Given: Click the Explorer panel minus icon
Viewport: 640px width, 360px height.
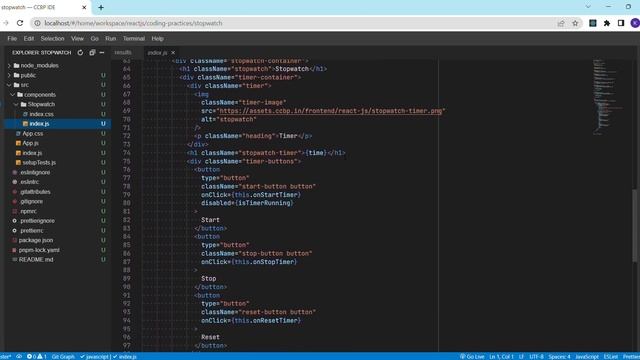Looking at the screenshot, I should pos(102,53).
